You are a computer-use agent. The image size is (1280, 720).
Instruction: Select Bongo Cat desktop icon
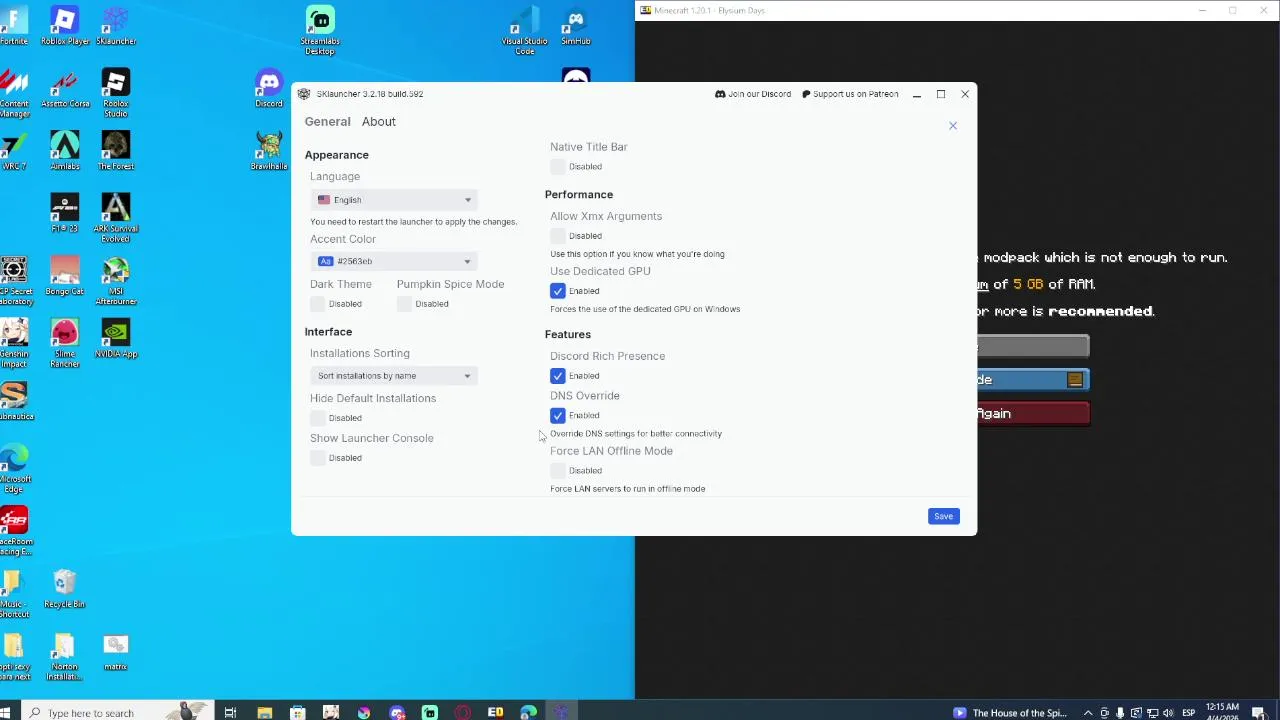pyautogui.click(x=65, y=276)
